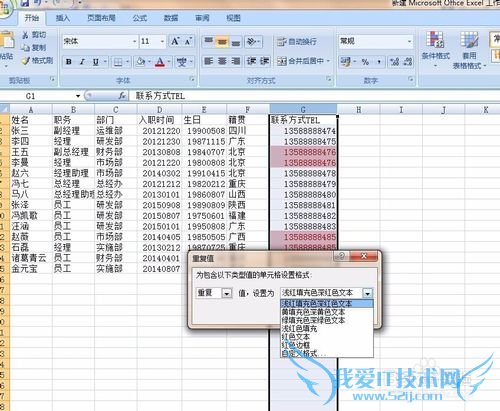500x411 pixels.
Task: Open the Name Box dropdown arrow
Action: tap(78, 96)
